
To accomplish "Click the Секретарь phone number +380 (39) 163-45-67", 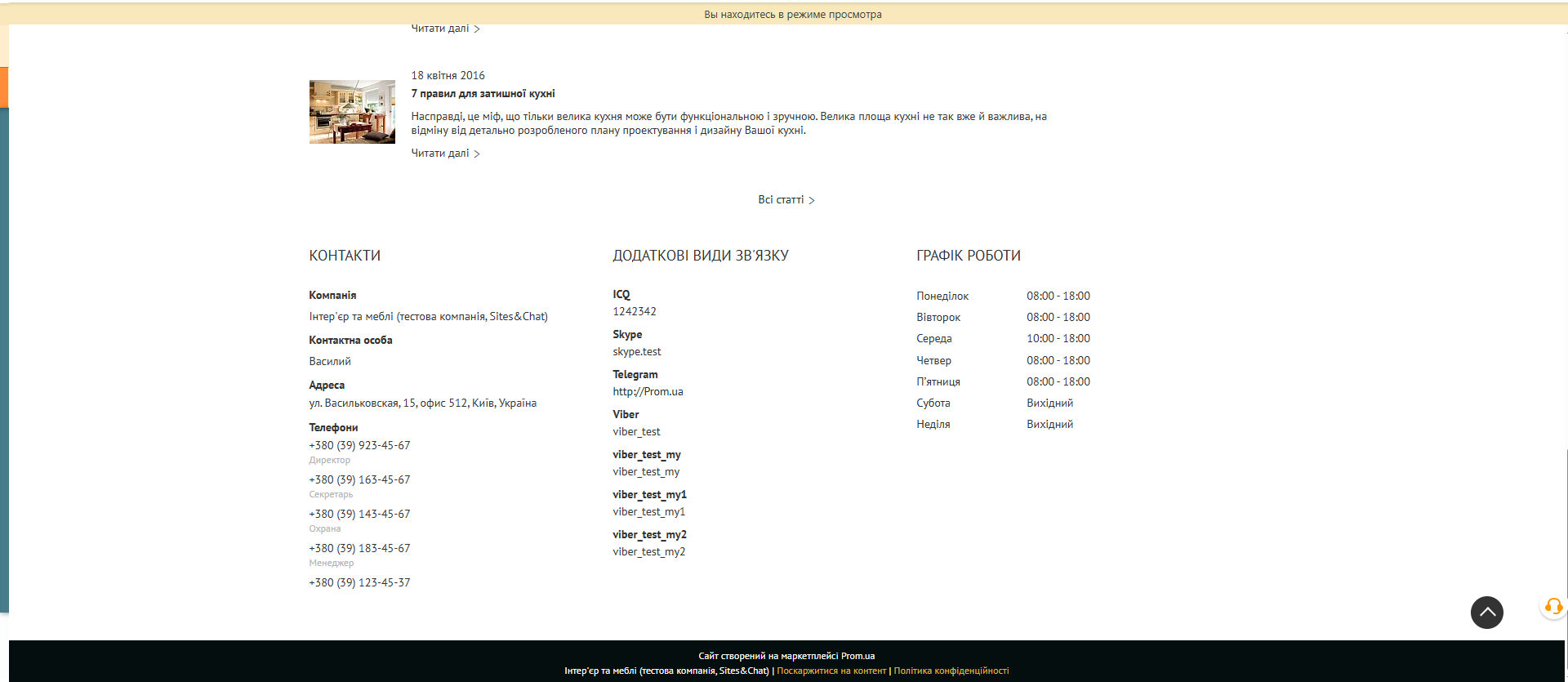I will (359, 479).
